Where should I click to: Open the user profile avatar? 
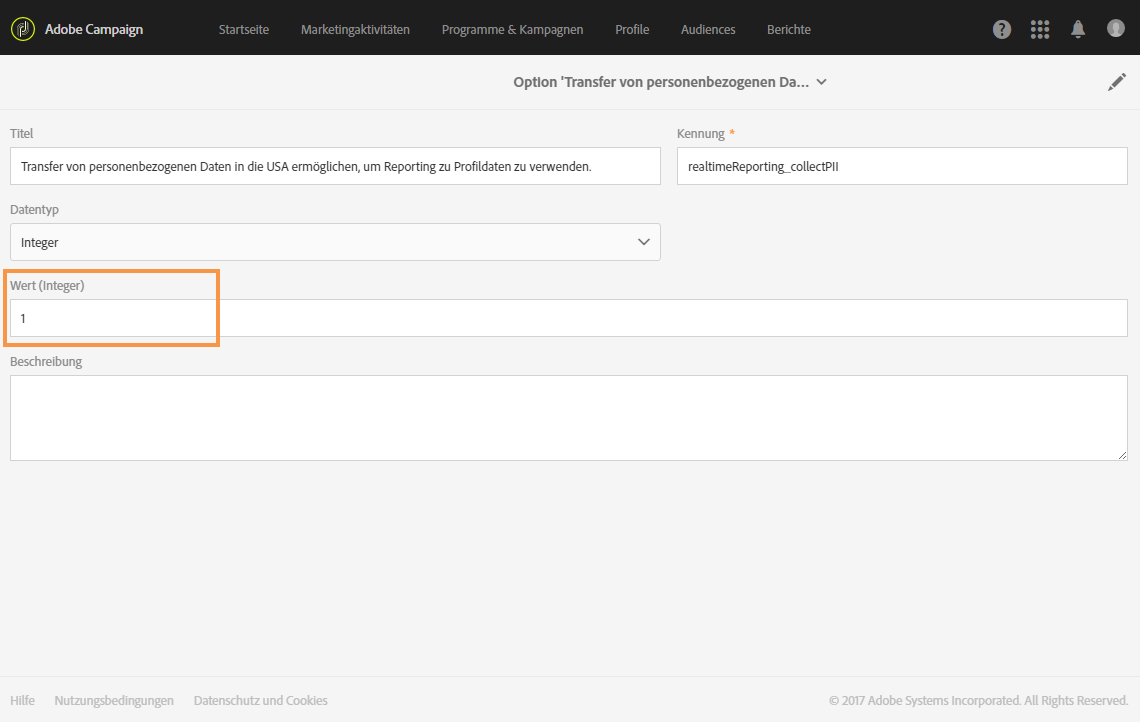point(1116,28)
